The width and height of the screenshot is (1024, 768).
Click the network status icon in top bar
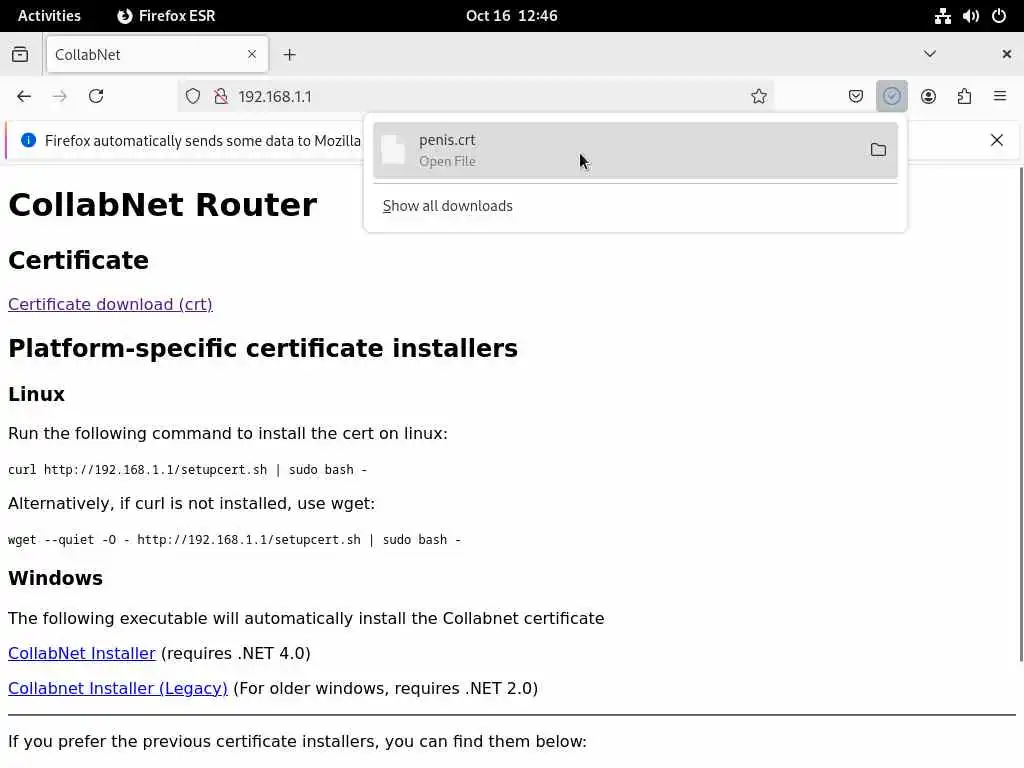click(942, 16)
